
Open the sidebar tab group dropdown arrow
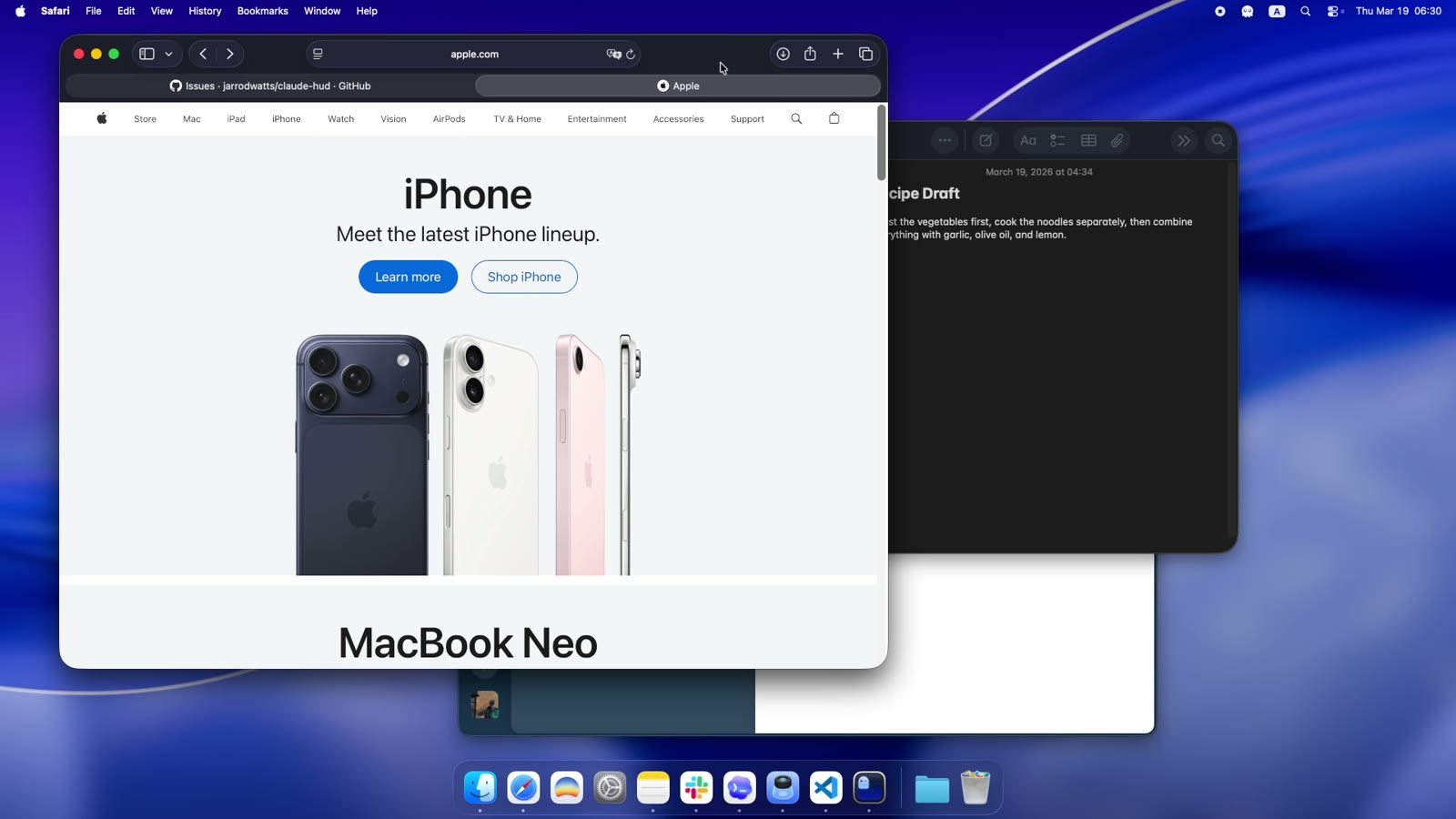point(168,54)
